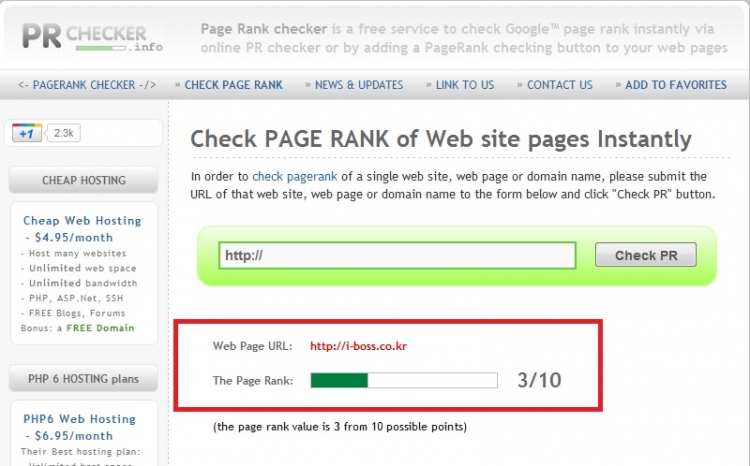Image resolution: width=750 pixels, height=466 pixels.
Task: Open Cheap Web Hosting $4.95/month link
Action: coord(82,229)
